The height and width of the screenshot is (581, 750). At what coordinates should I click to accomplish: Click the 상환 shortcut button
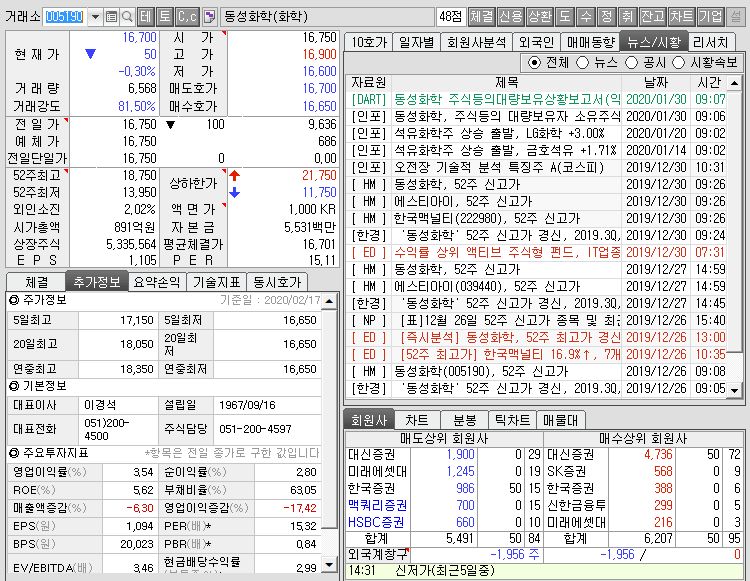tap(540, 17)
